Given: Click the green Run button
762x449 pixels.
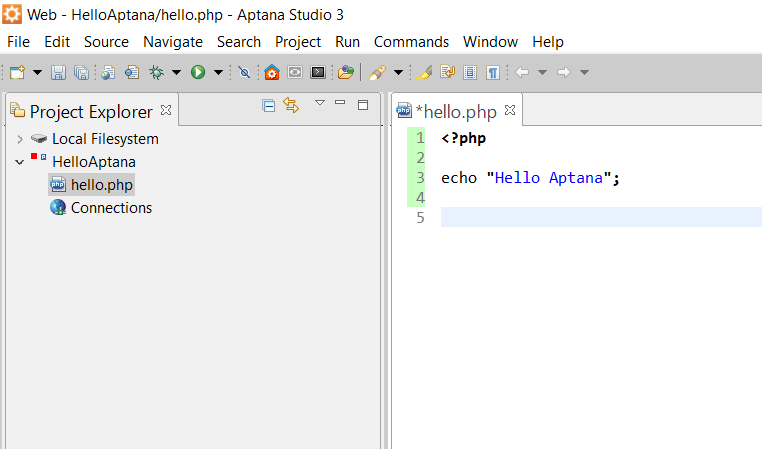Looking at the screenshot, I should pos(198,72).
